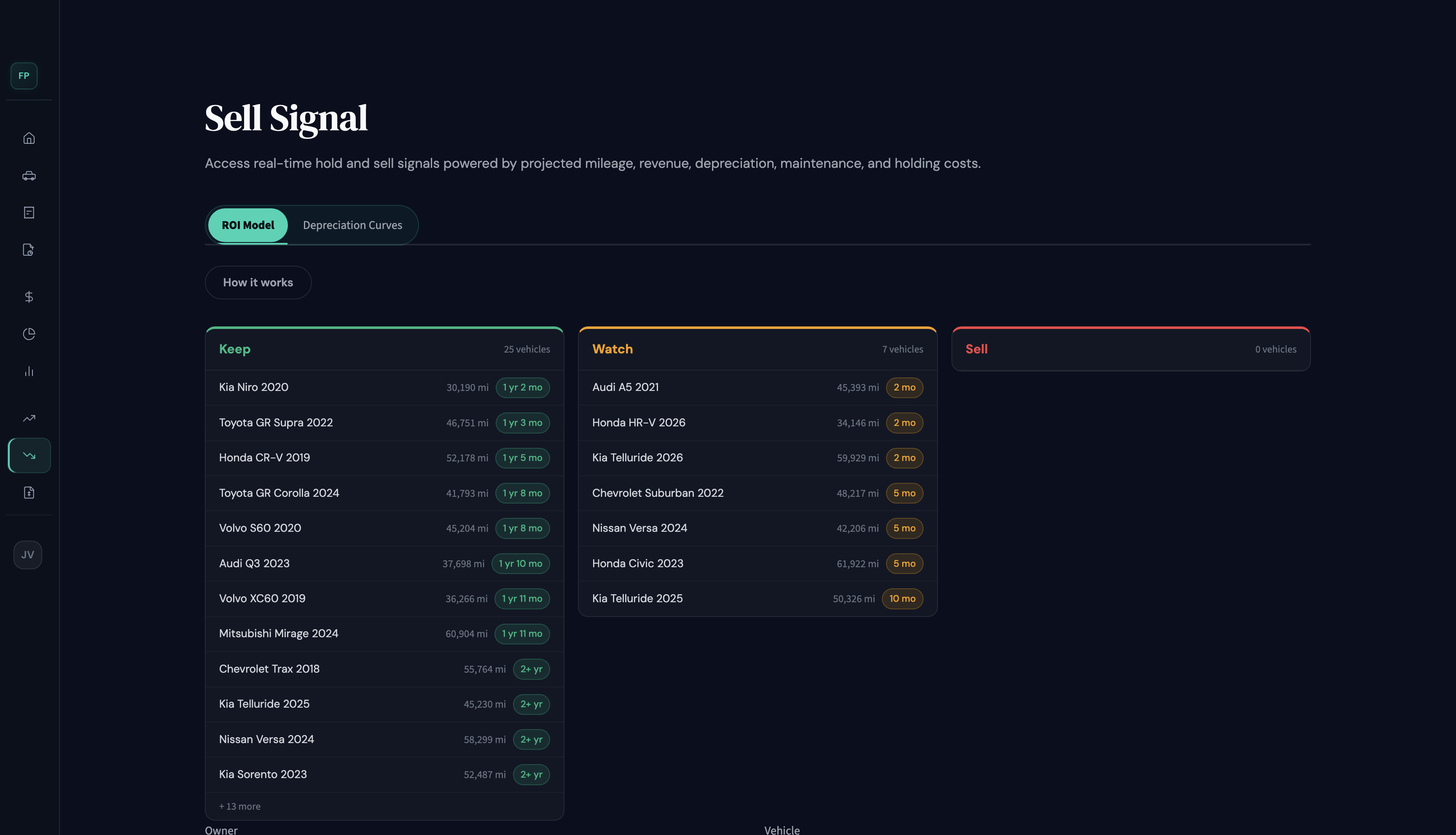Open the JV user avatar

[x=27, y=555]
